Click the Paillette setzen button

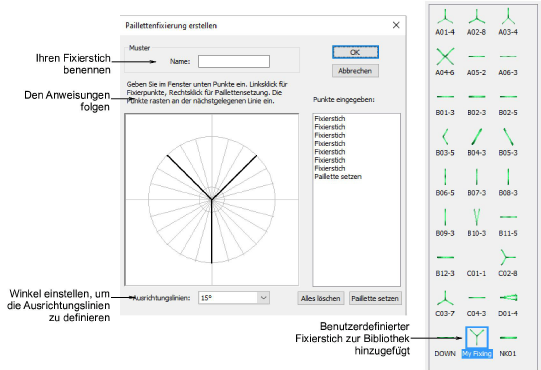click(375, 298)
